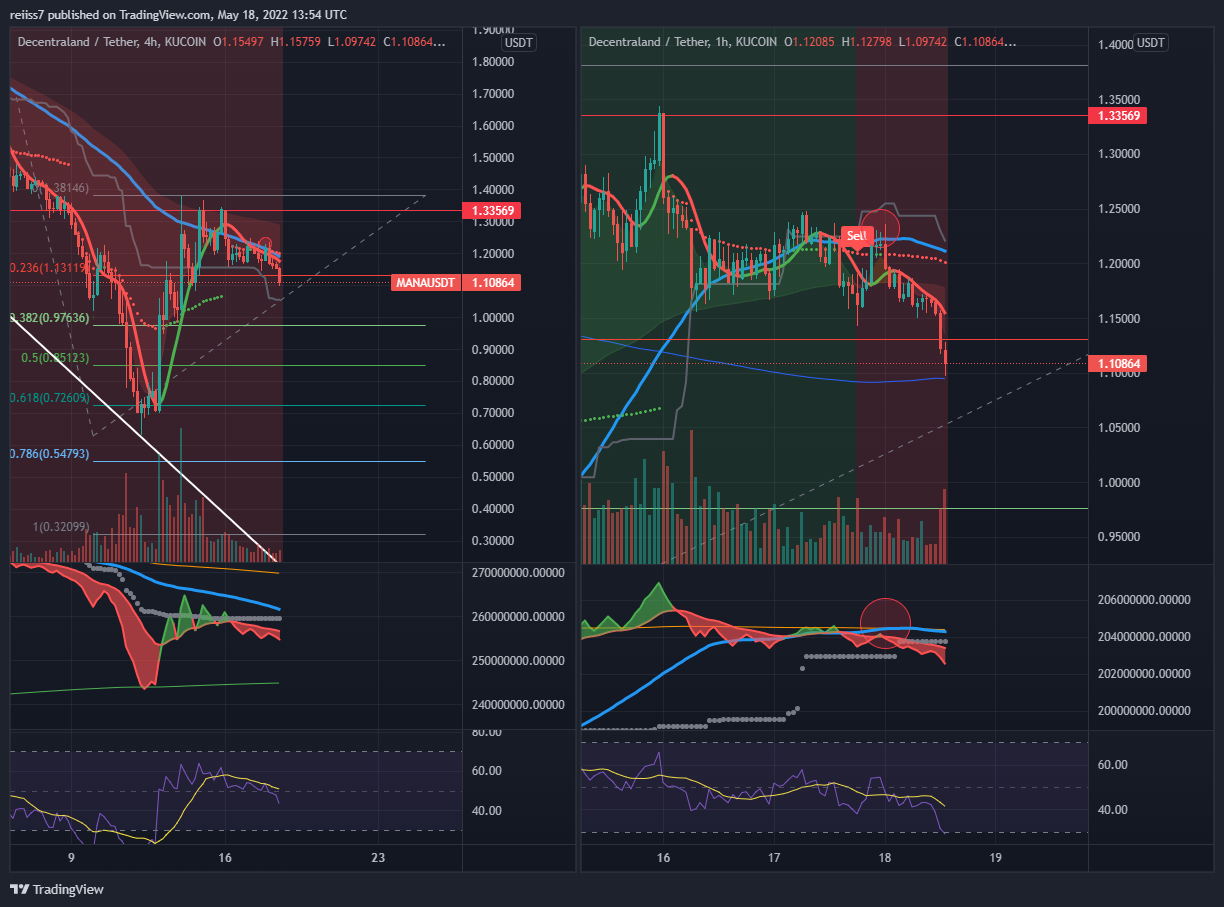Select the 0.786(0.54793) Fibonacci level label

point(50,454)
